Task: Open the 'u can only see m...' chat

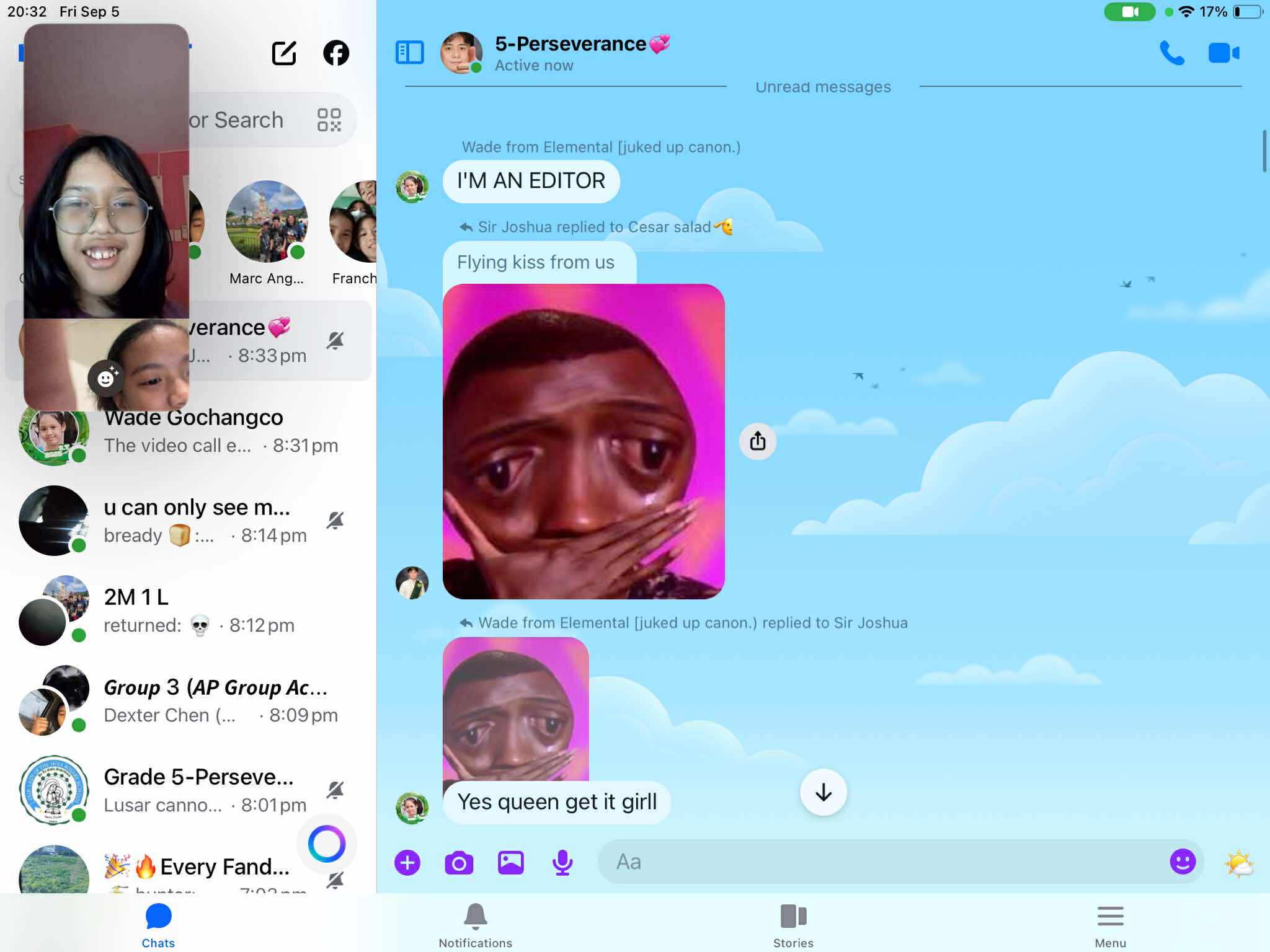Action: (x=188, y=521)
